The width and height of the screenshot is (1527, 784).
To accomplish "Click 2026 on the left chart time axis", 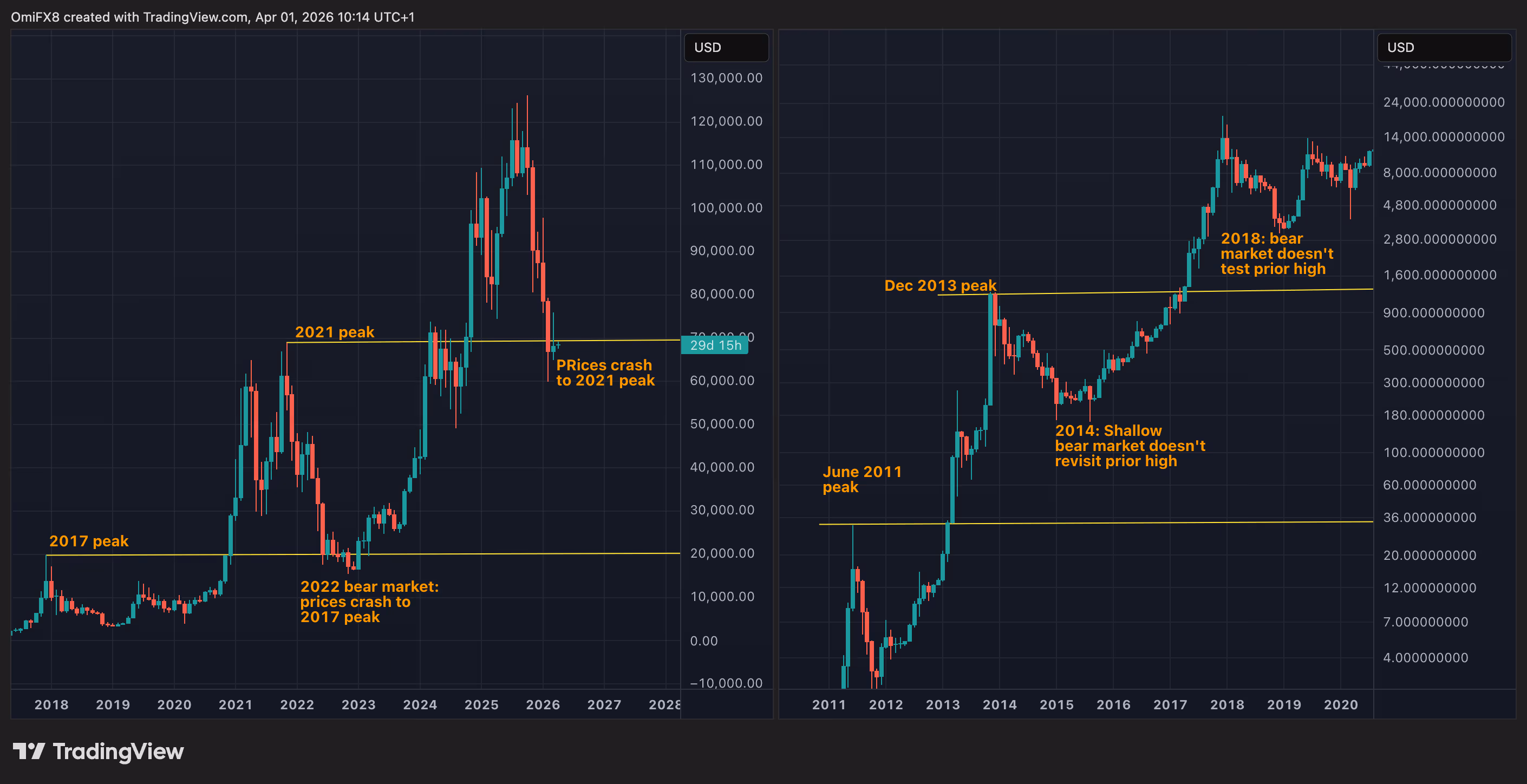I will point(543,704).
